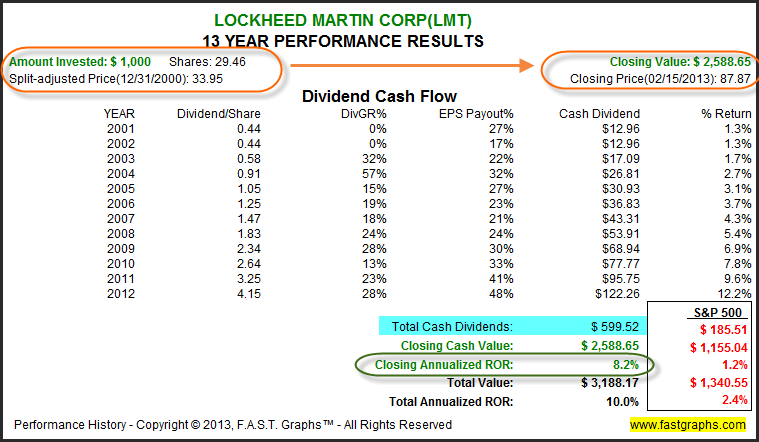Click the Total Value $ 3,188.17 amount

point(610,383)
